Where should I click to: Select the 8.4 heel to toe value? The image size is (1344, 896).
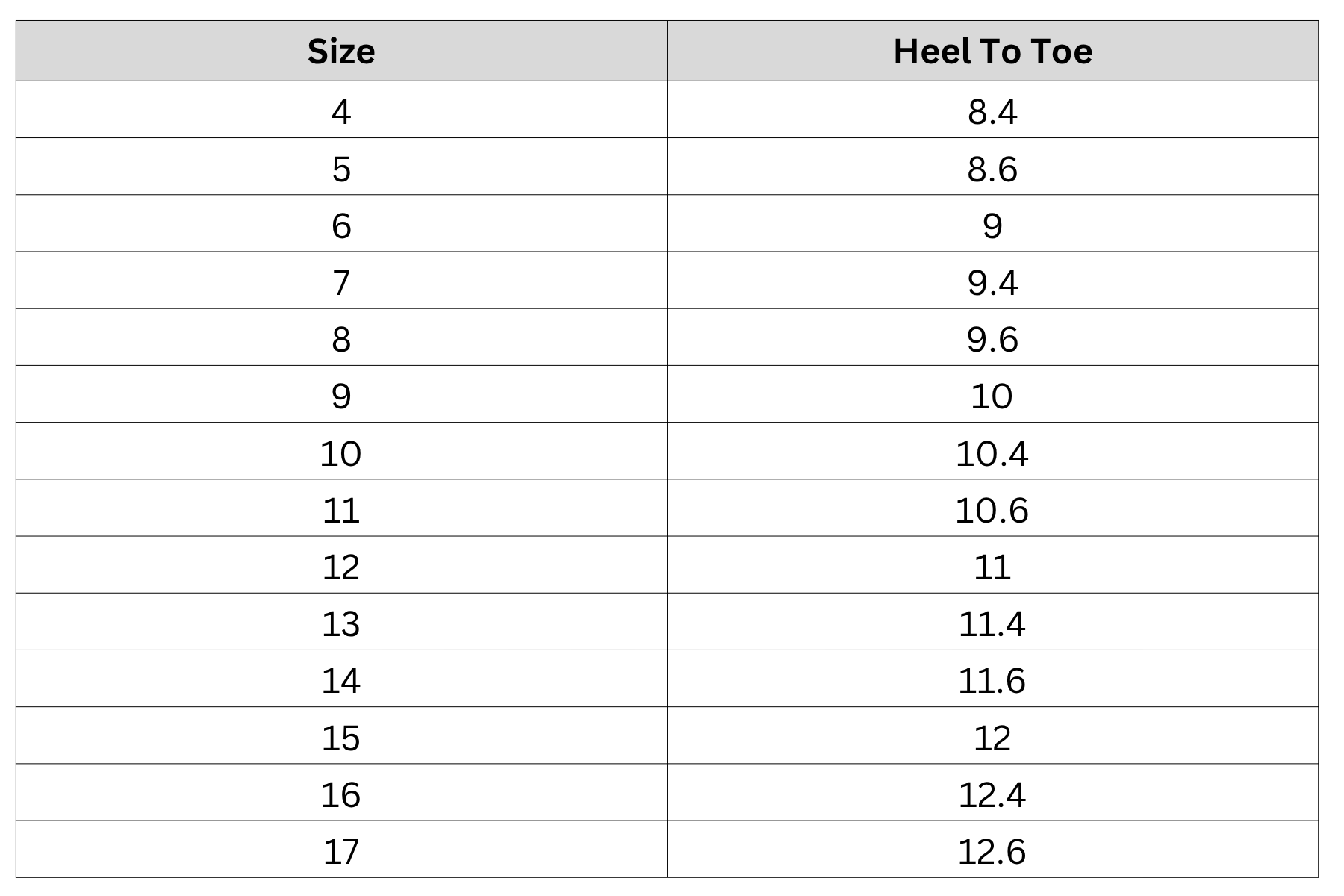point(992,110)
